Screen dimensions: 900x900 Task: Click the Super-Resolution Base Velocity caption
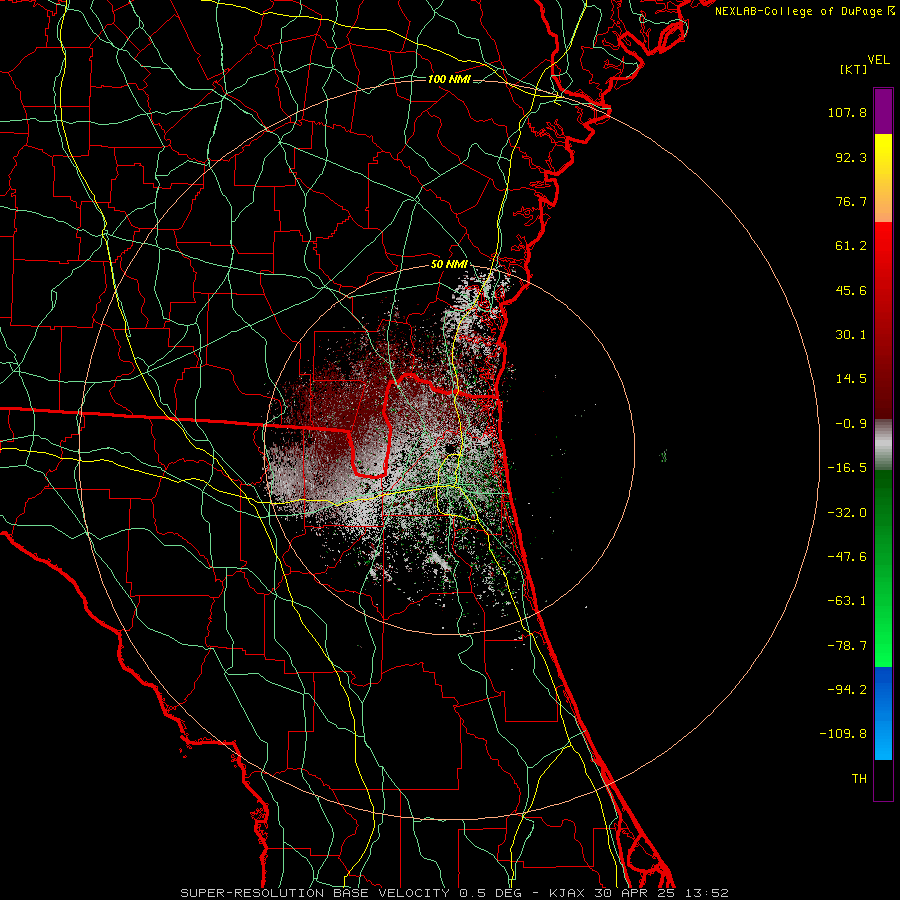tap(455, 893)
